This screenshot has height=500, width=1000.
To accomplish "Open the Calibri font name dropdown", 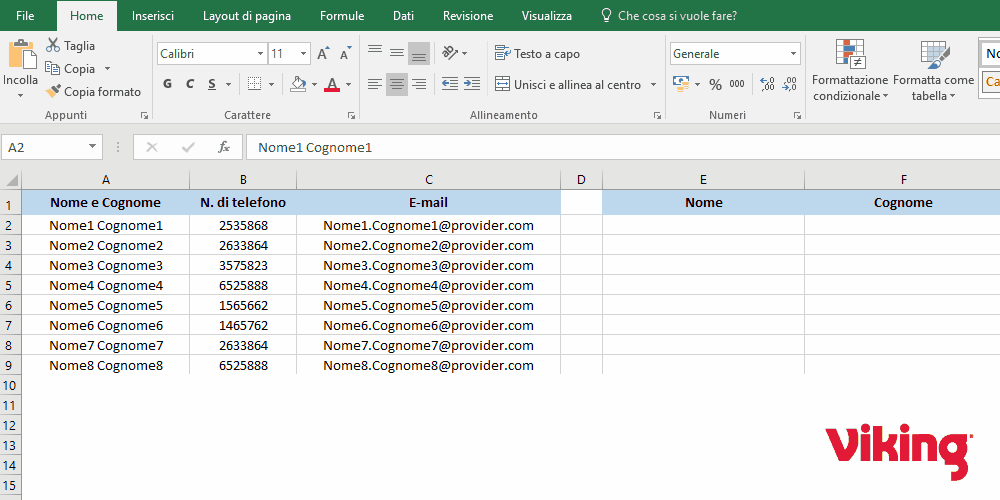I will click(x=261, y=54).
